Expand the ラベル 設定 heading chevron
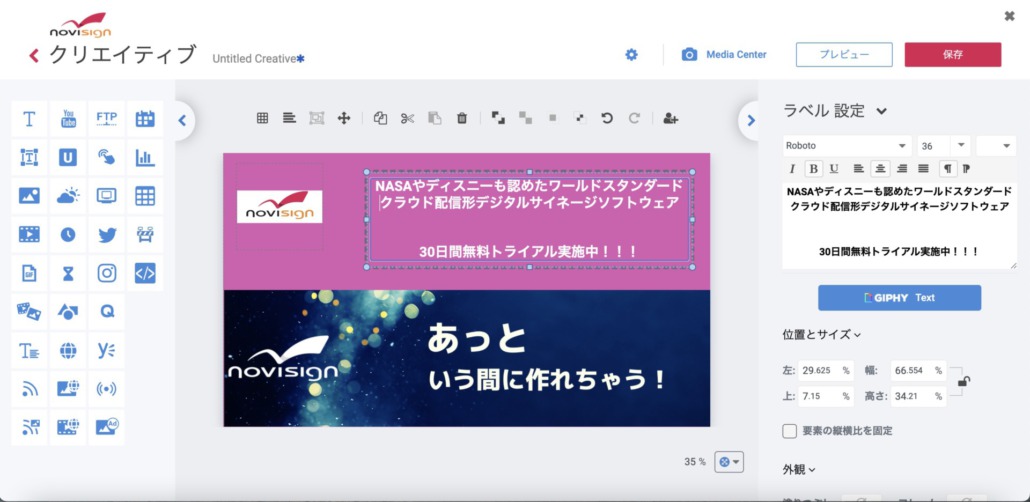This screenshot has height=502, width=1030. (x=882, y=111)
